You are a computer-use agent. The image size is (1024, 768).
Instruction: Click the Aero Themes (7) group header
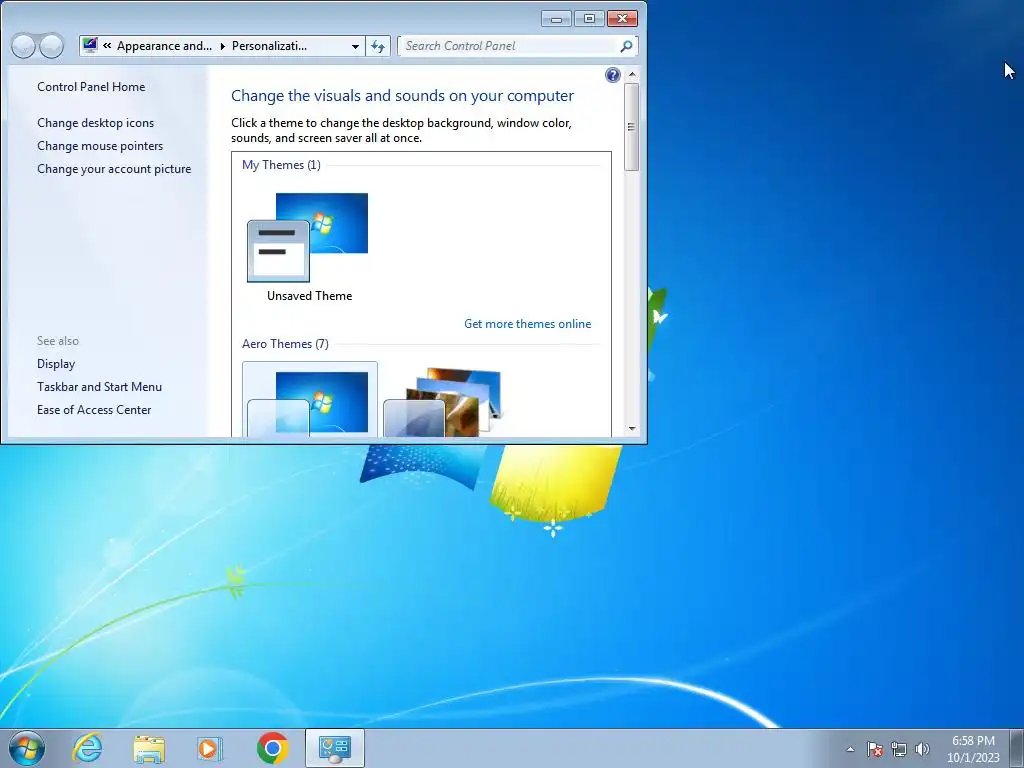point(285,344)
